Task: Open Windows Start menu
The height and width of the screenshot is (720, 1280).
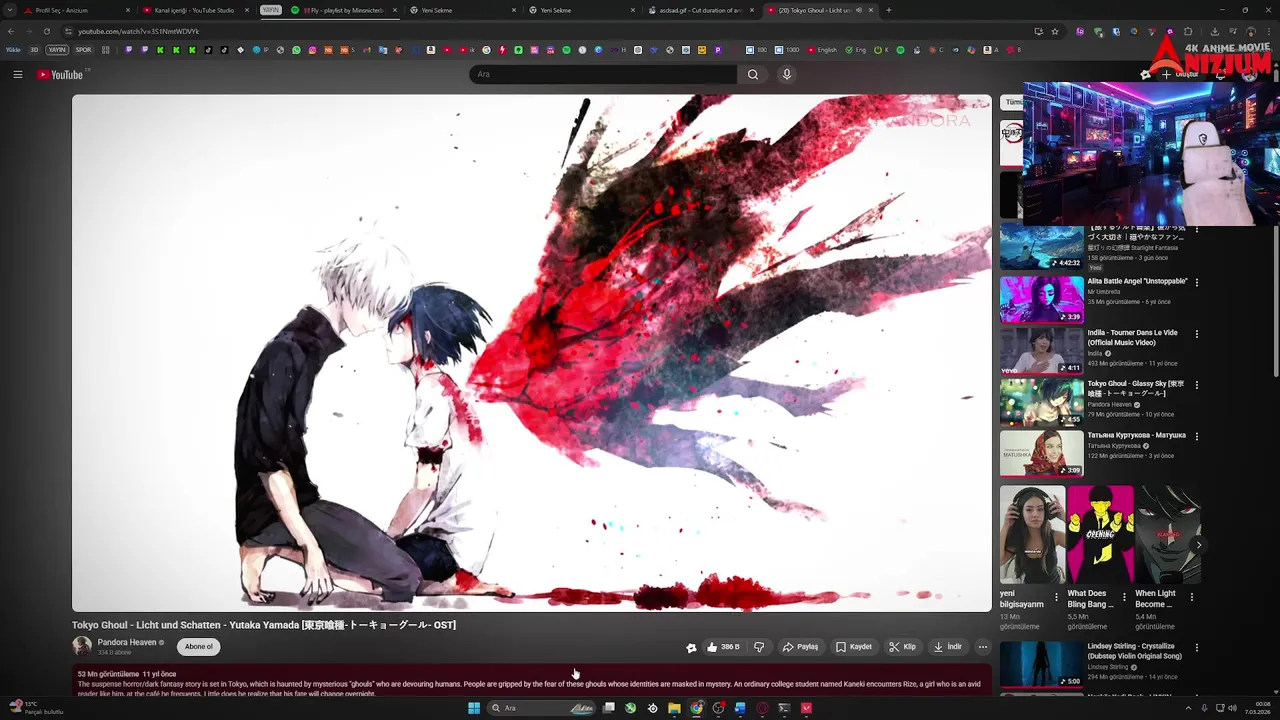Action: tap(474, 708)
